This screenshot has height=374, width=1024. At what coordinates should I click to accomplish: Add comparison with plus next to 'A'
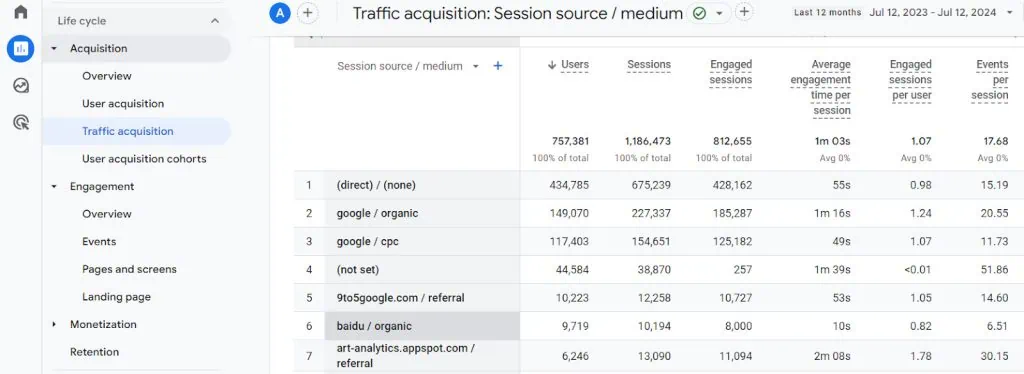click(x=308, y=13)
